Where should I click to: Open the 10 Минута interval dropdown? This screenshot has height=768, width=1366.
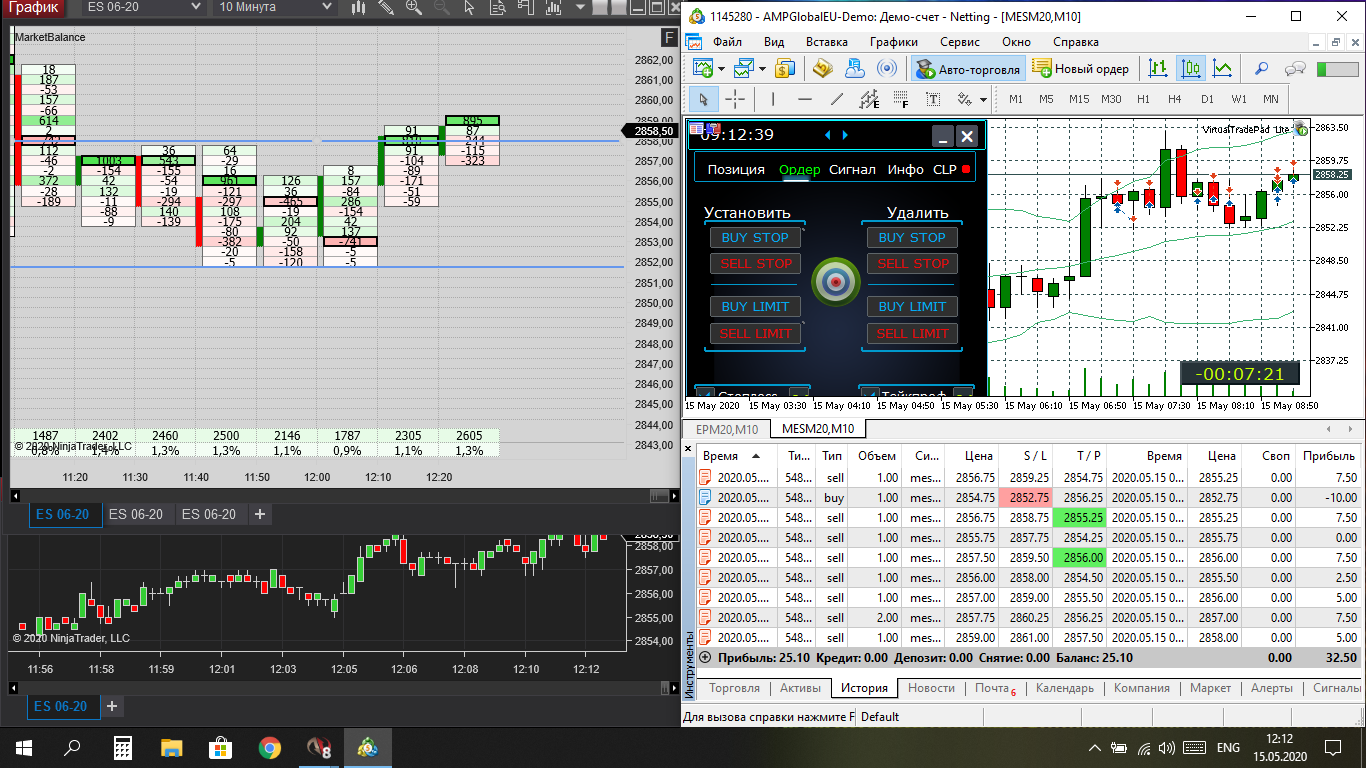click(x=274, y=8)
